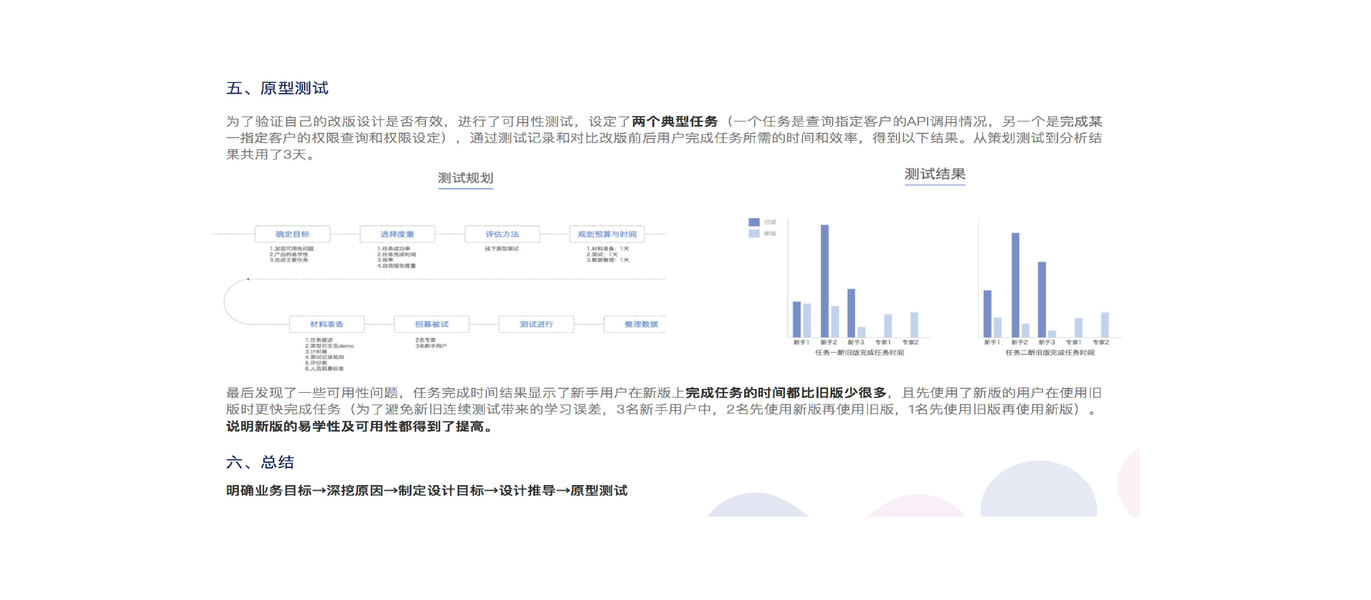Image resolution: width=1371 pixels, height=600 pixels.
Task: Select the 招募被试 flowchart box
Action: 432,324
